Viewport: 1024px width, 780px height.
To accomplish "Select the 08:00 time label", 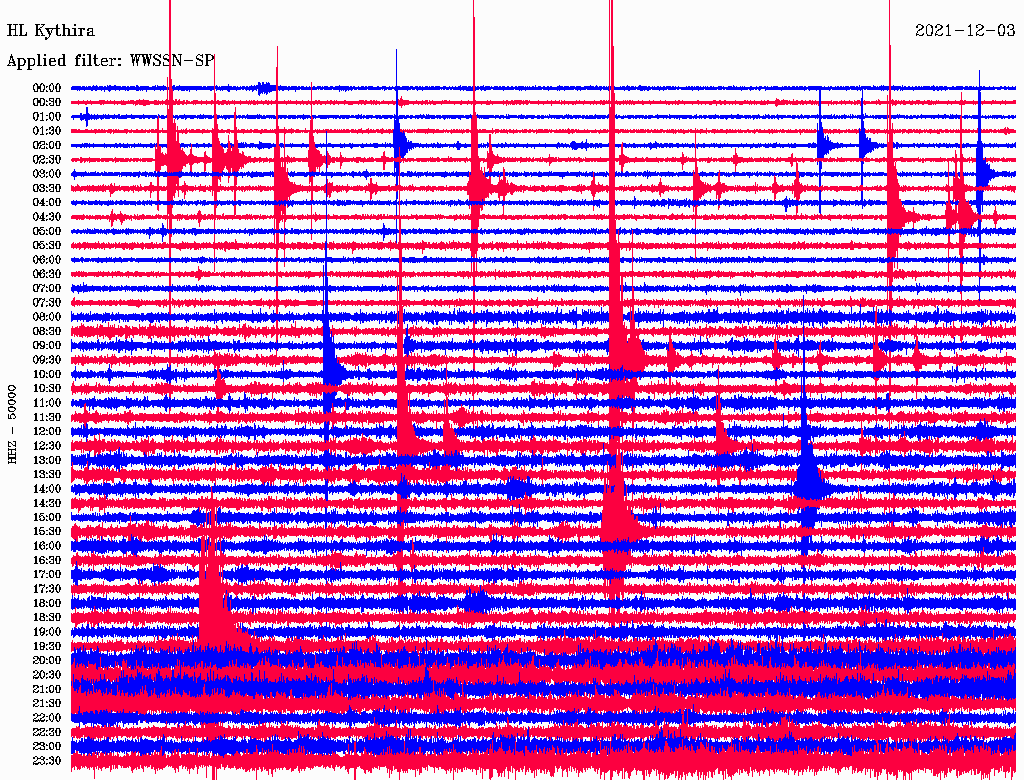I will 47,317.
